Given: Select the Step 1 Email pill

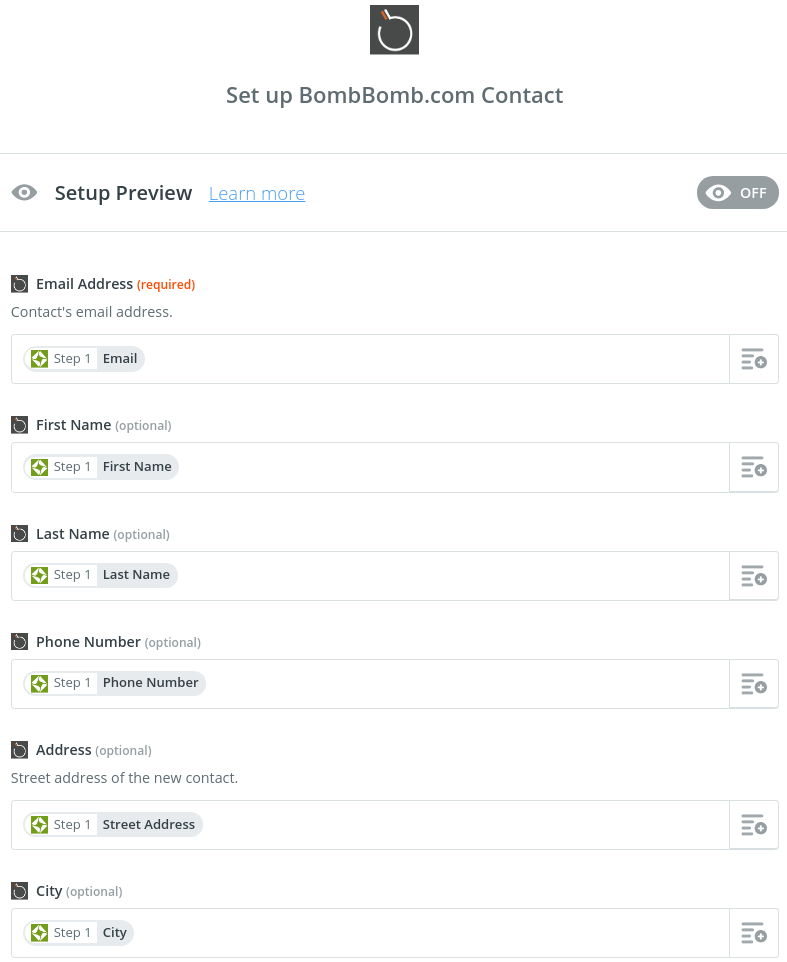Looking at the screenshot, I should pos(84,359).
